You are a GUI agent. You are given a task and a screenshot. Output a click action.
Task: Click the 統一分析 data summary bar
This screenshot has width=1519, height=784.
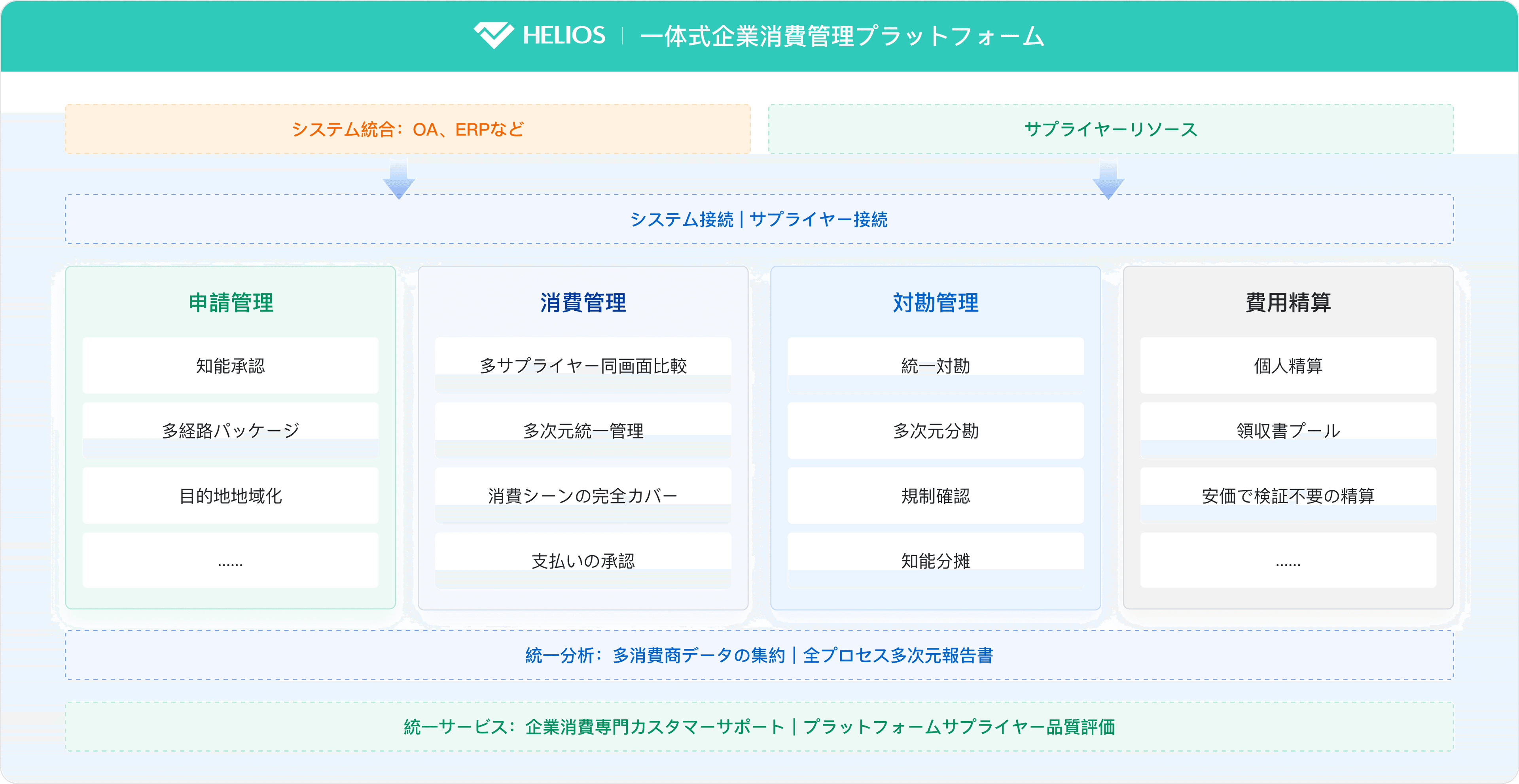click(759, 655)
